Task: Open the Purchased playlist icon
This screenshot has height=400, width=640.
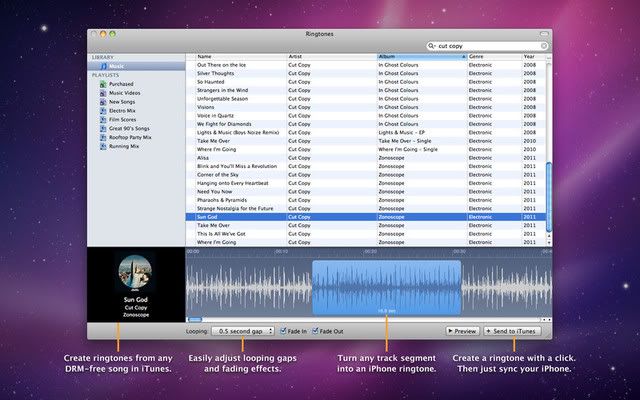Action: tap(103, 84)
